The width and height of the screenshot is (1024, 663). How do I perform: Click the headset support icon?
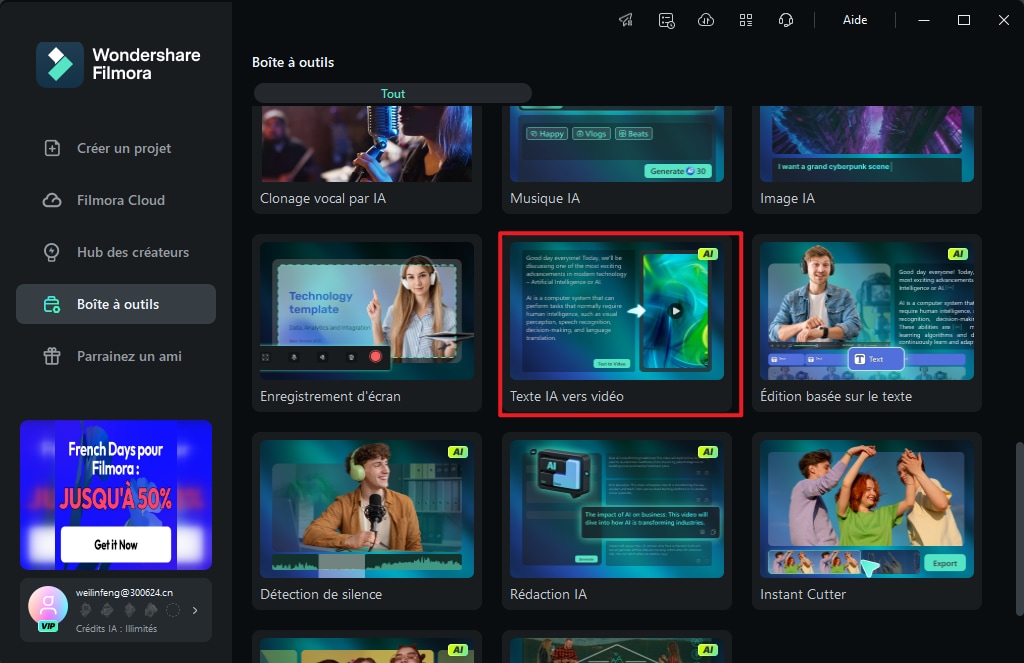(786, 20)
